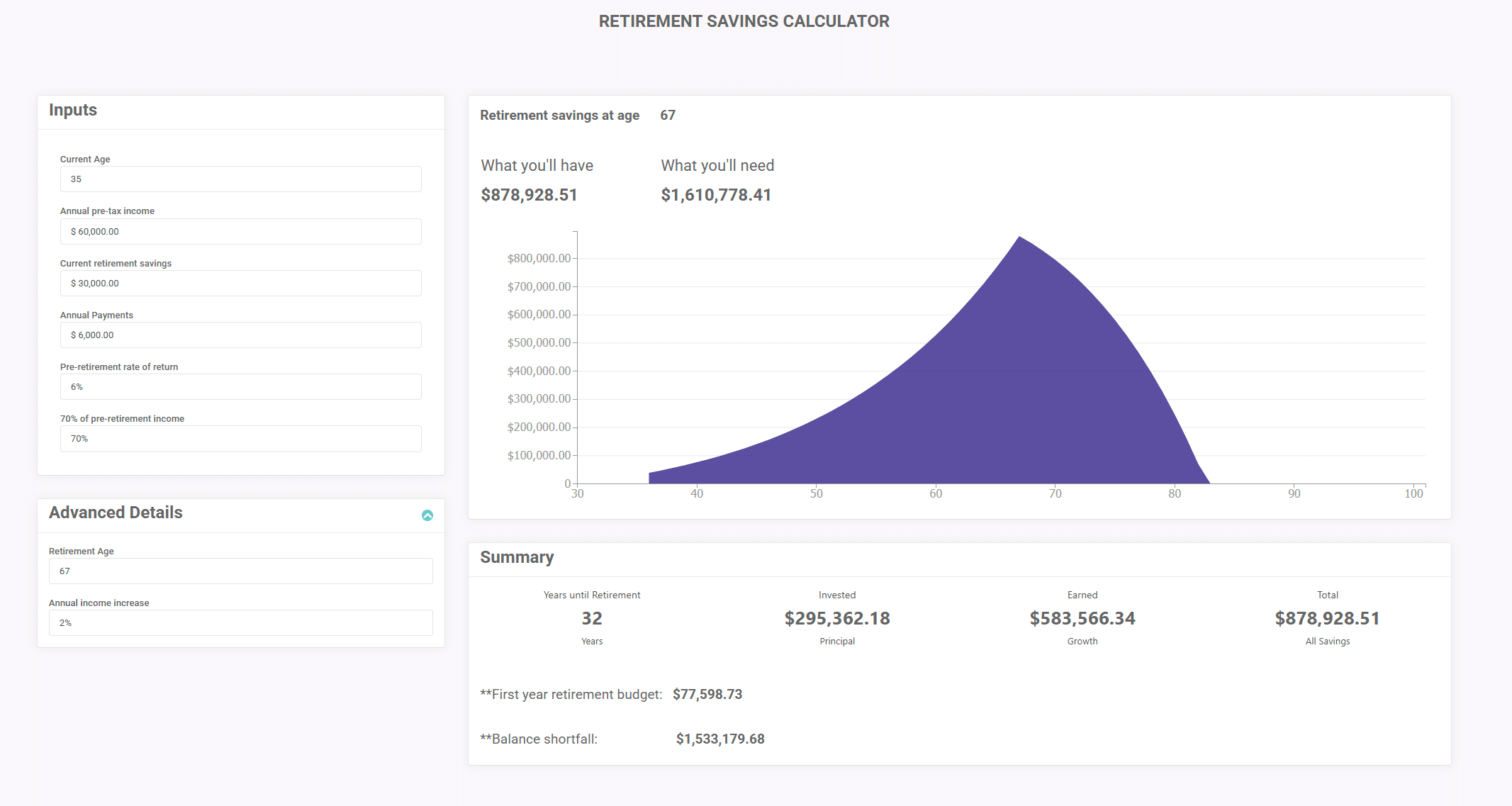The image size is (1512, 806).
Task: Click the Earned $583,566.34 amount
Action: [x=1082, y=618]
